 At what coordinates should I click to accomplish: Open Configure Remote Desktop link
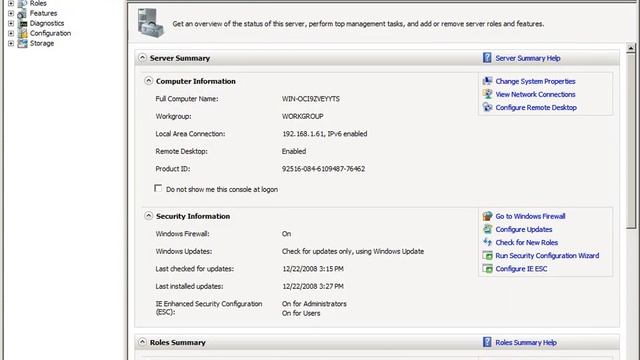click(536, 107)
